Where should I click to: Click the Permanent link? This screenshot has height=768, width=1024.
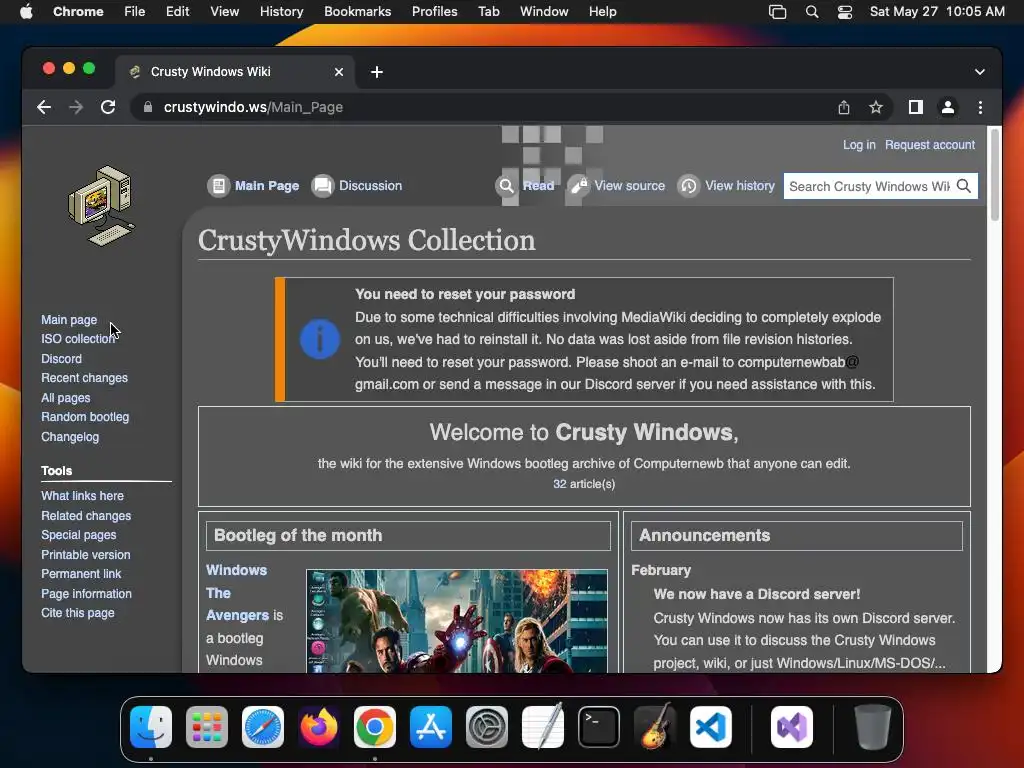coord(81,573)
